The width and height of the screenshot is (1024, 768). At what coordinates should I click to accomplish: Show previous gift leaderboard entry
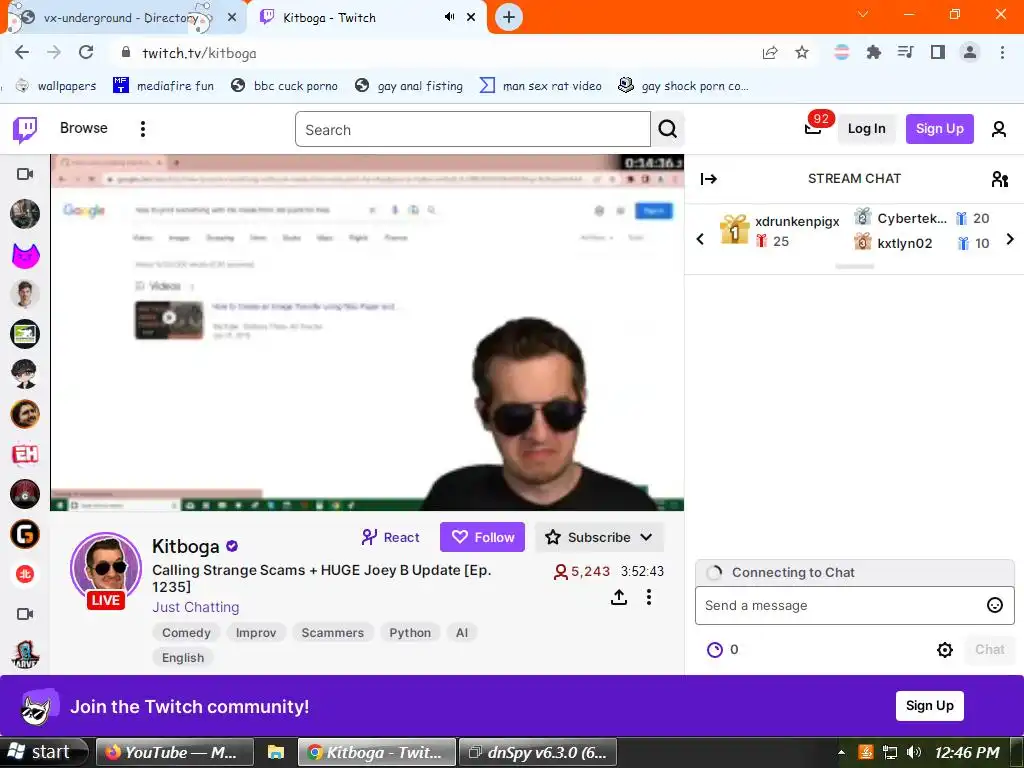click(x=700, y=239)
